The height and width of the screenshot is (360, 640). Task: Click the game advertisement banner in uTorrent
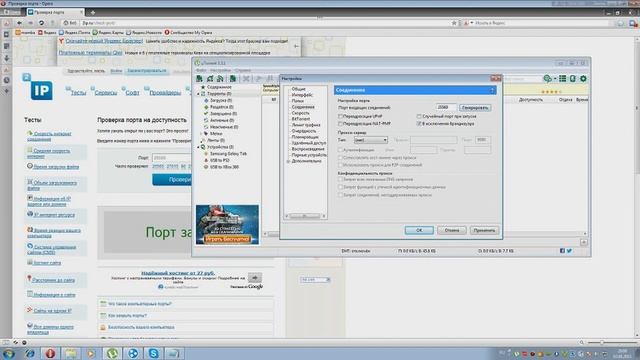coord(227,224)
